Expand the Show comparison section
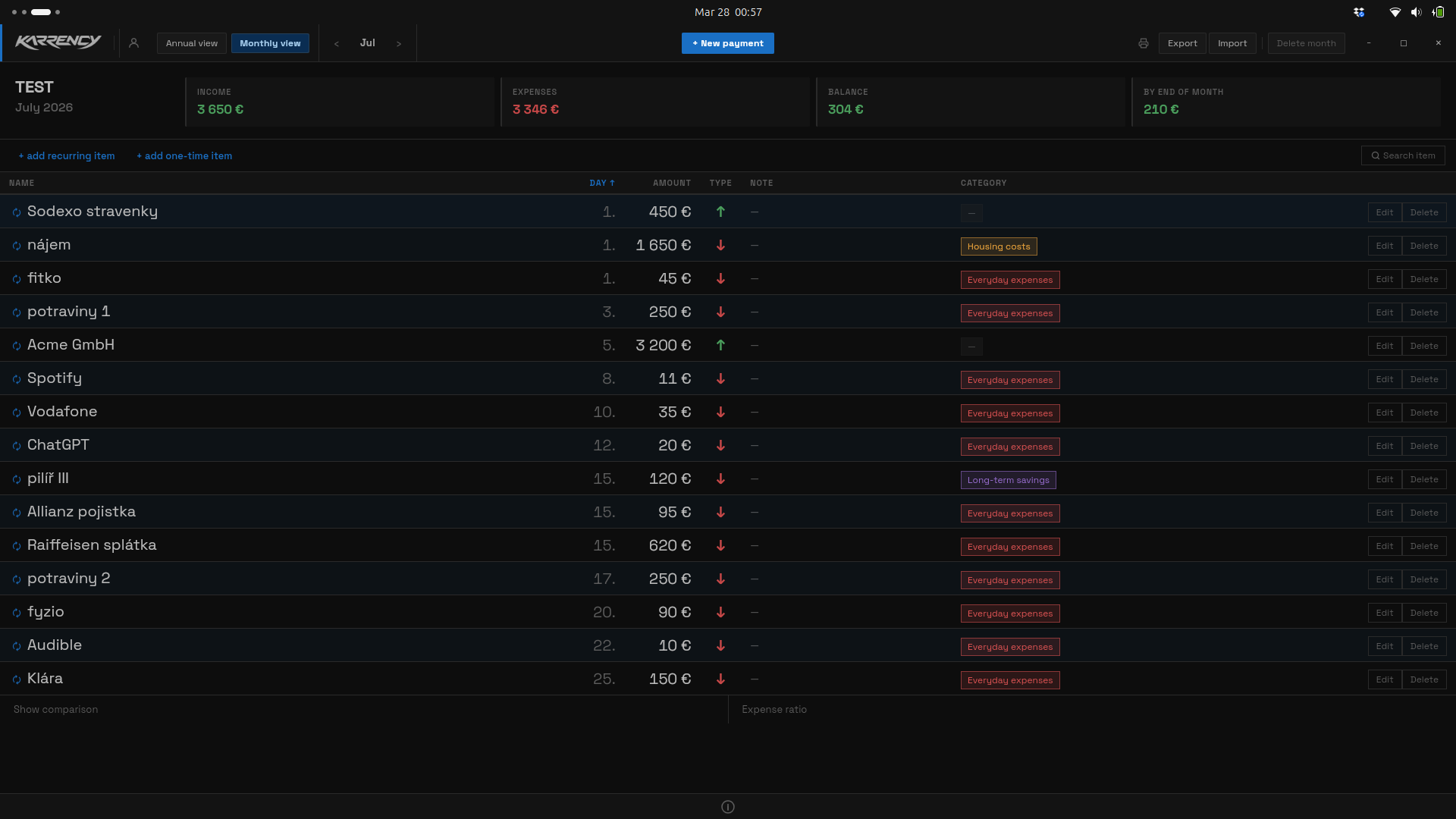Viewport: 1456px width, 819px height. (55, 709)
